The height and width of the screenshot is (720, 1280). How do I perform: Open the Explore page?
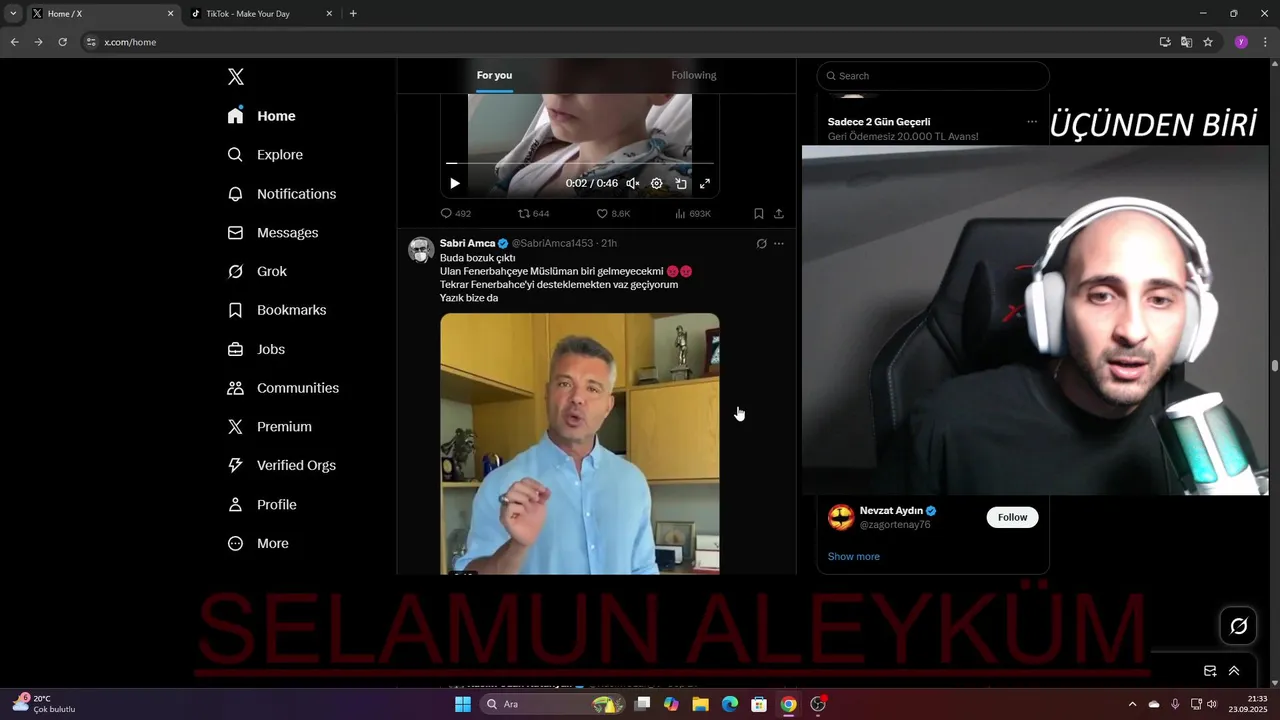265,155
